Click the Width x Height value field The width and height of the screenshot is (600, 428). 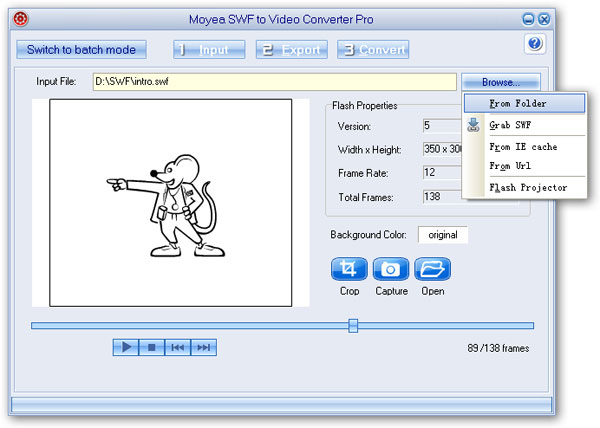click(442, 149)
